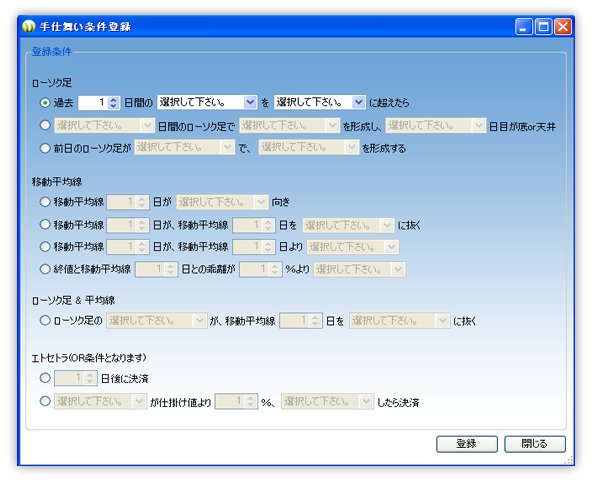
Task: Select the が仕掛け値より settlement radio
Action: click(46, 401)
